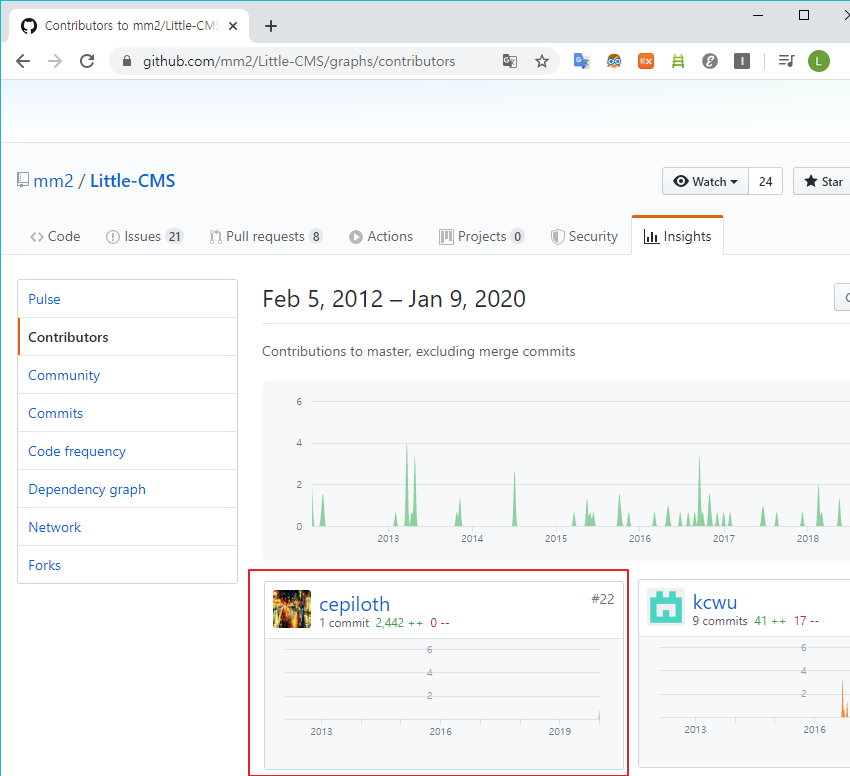
Task: Open the media control playlist icon
Action: click(x=786, y=61)
